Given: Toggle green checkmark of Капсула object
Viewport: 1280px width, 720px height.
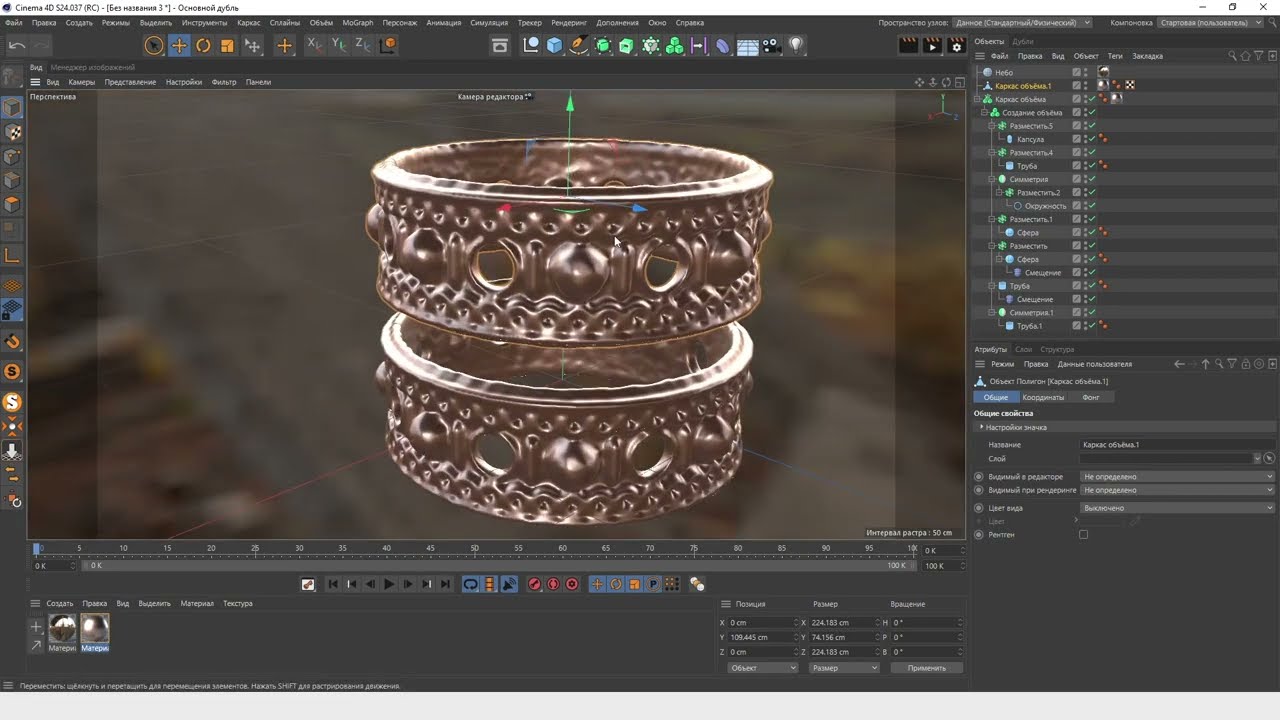Looking at the screenshot, I should (x=1092, y=139).
